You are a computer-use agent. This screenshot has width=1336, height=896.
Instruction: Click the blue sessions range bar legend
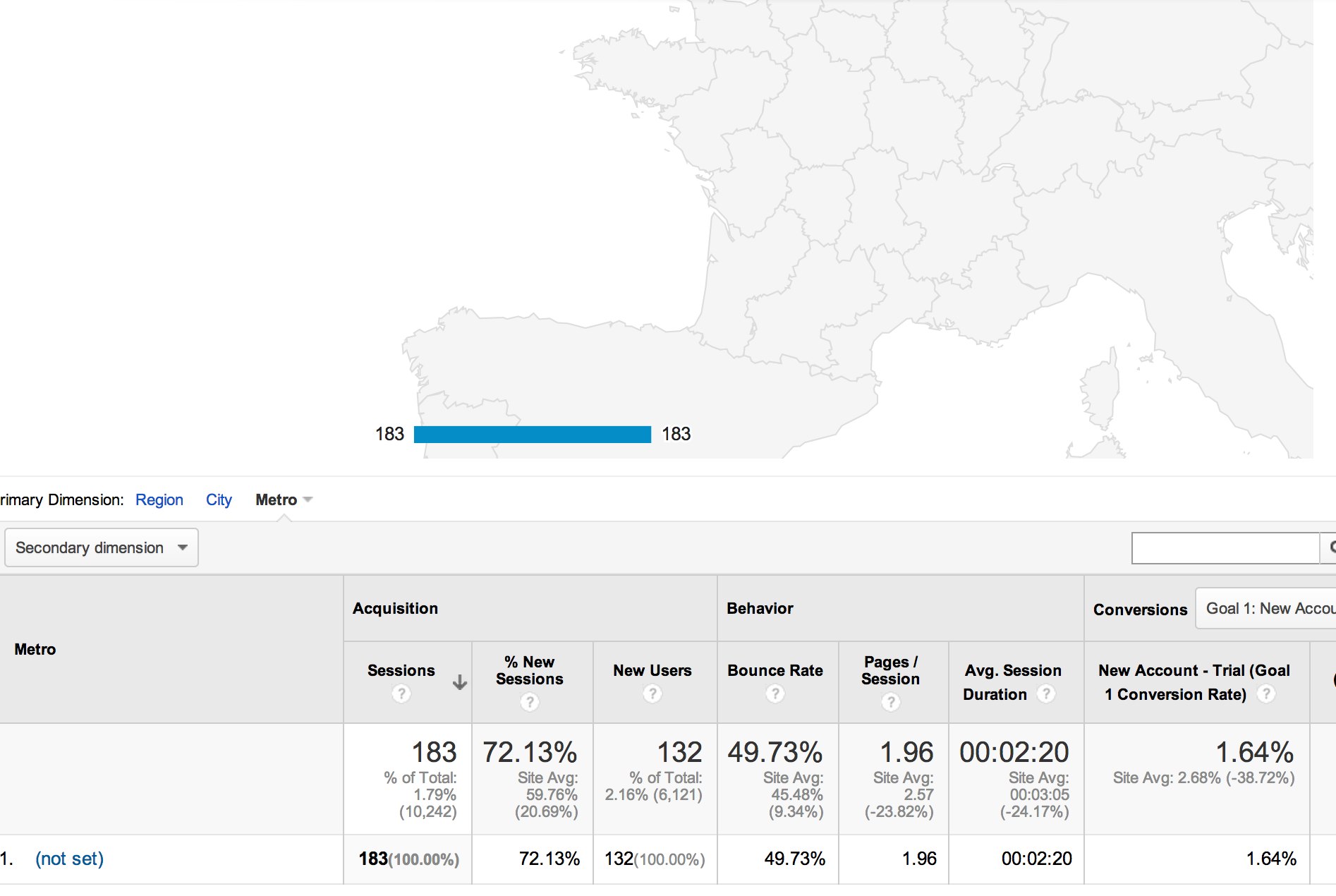pyautogui.click(x=532, y=434)
